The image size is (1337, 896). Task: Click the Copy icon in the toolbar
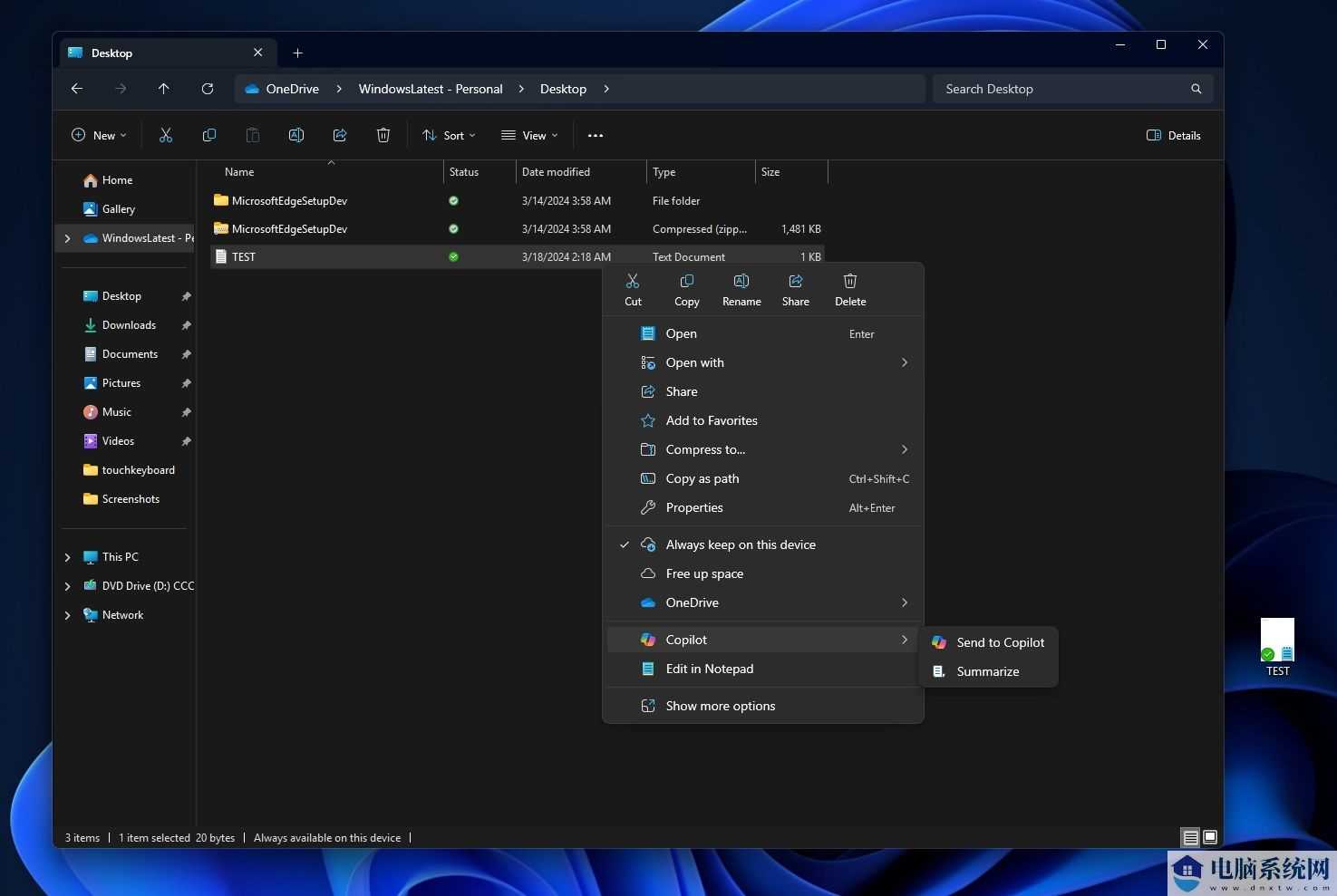coord(209,135)
